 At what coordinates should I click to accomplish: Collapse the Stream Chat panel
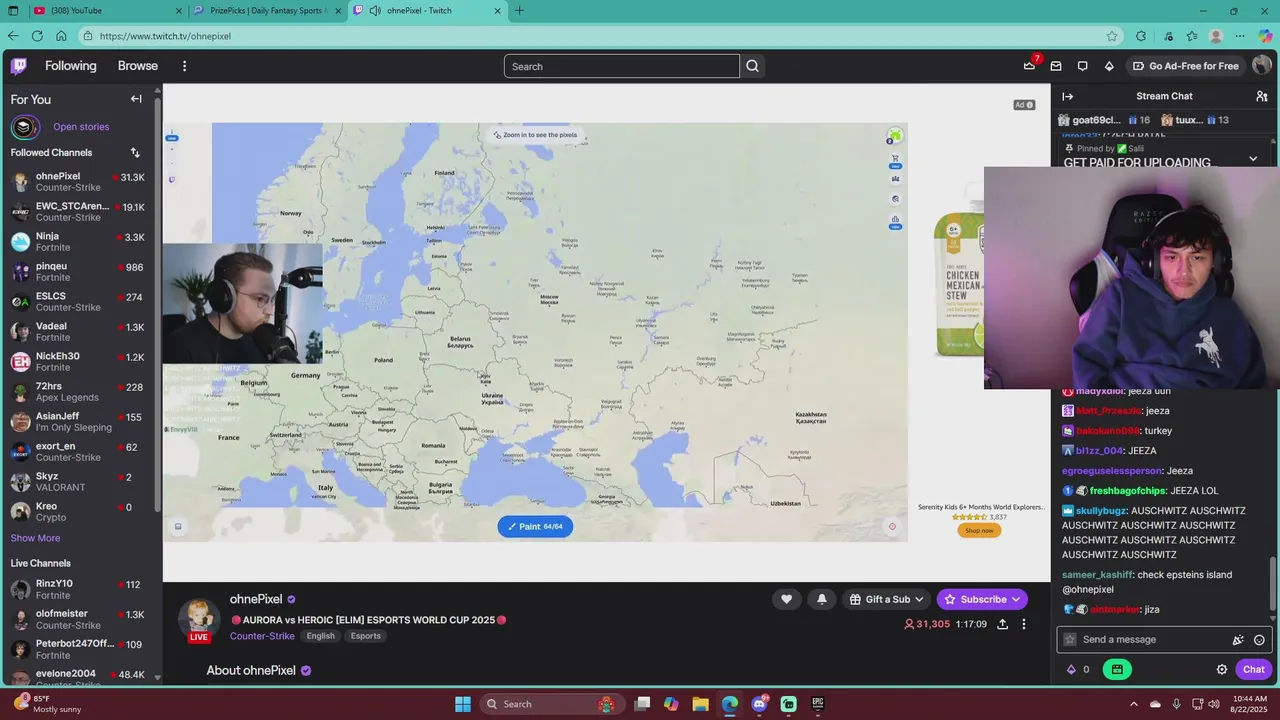coord(1067,96)
